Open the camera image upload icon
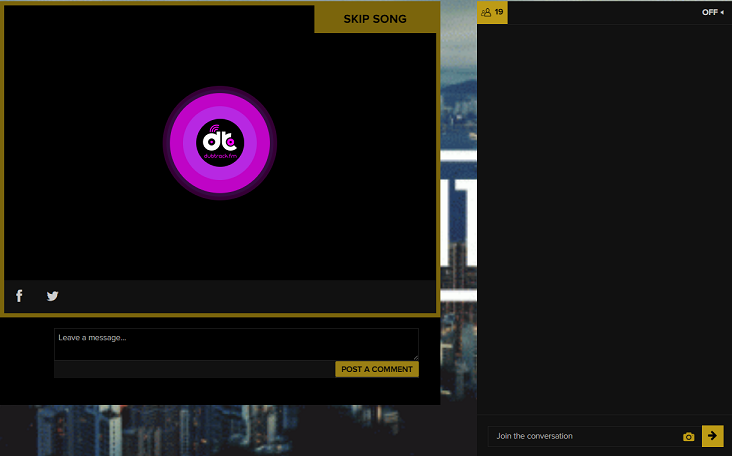 coord(688,437)
